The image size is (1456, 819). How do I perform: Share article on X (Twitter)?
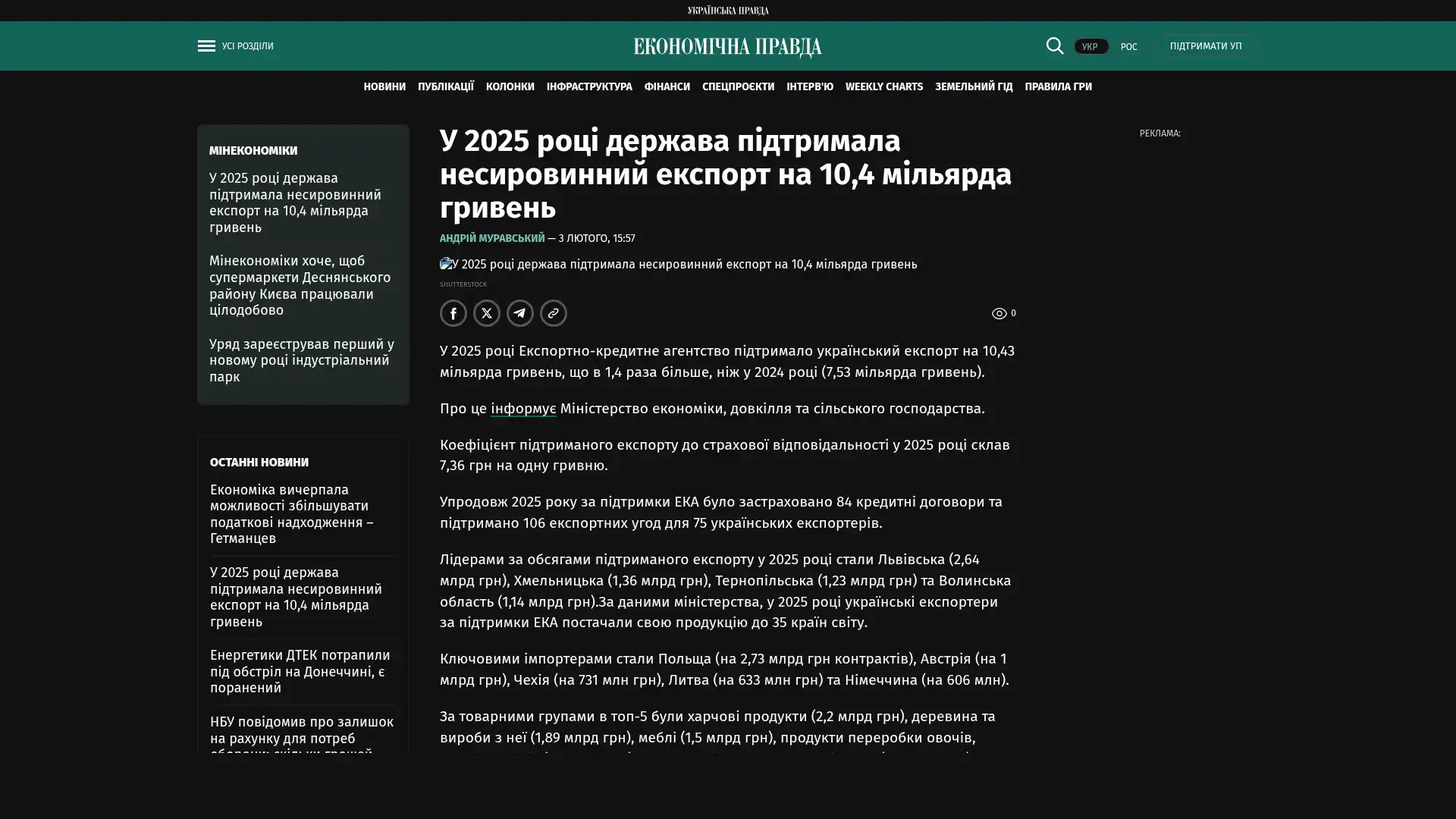click(x=487, y=313)
